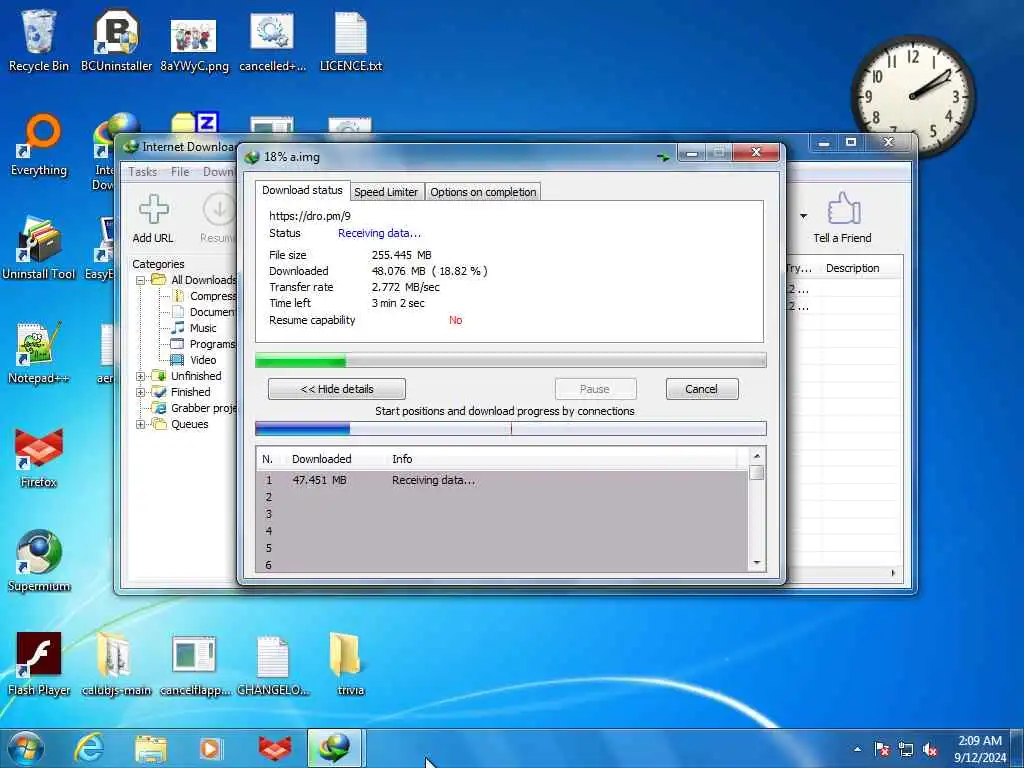Open Windows Explorer from the taskbar
Viewport: 1024px width, 768px height.
[151, 748]
